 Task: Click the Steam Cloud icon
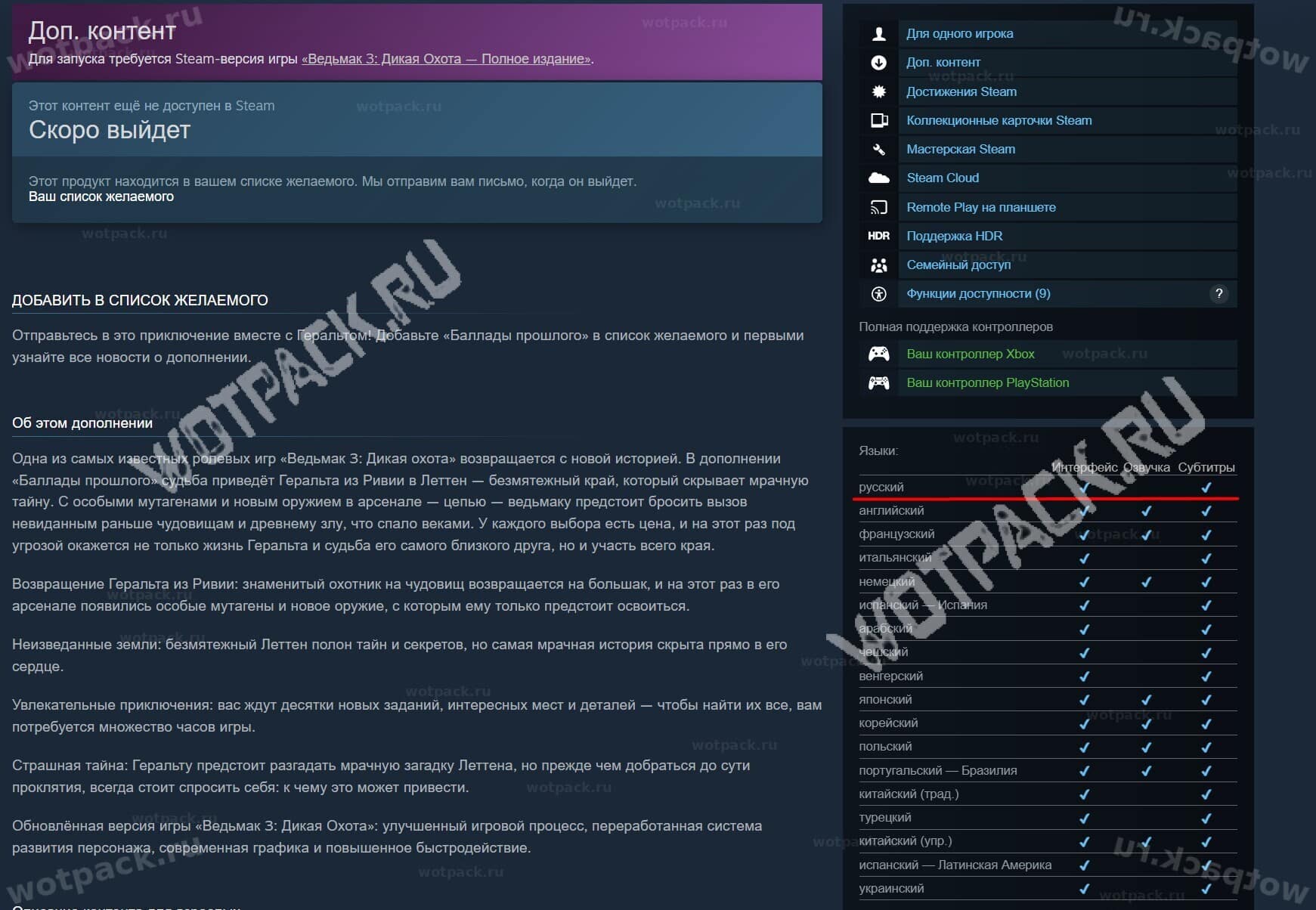click(878, 178)
